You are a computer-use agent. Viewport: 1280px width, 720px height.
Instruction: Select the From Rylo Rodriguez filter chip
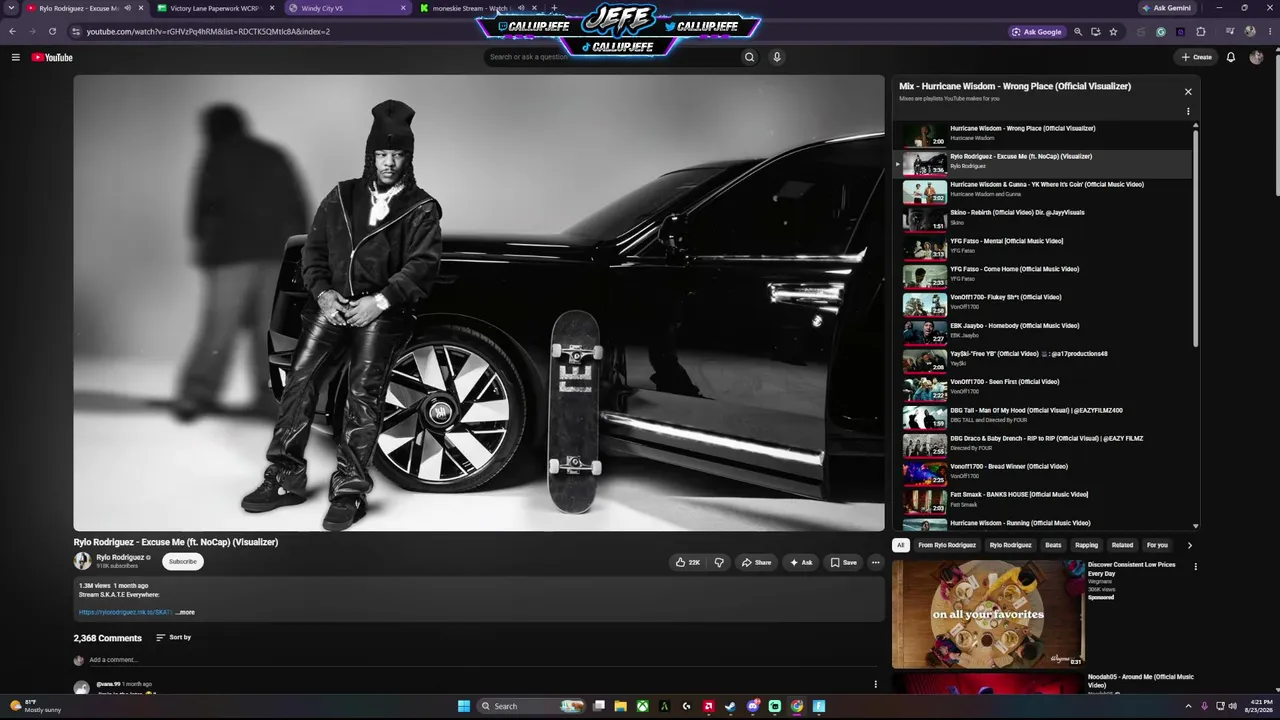pyautogui.click(x=947, y=545)
